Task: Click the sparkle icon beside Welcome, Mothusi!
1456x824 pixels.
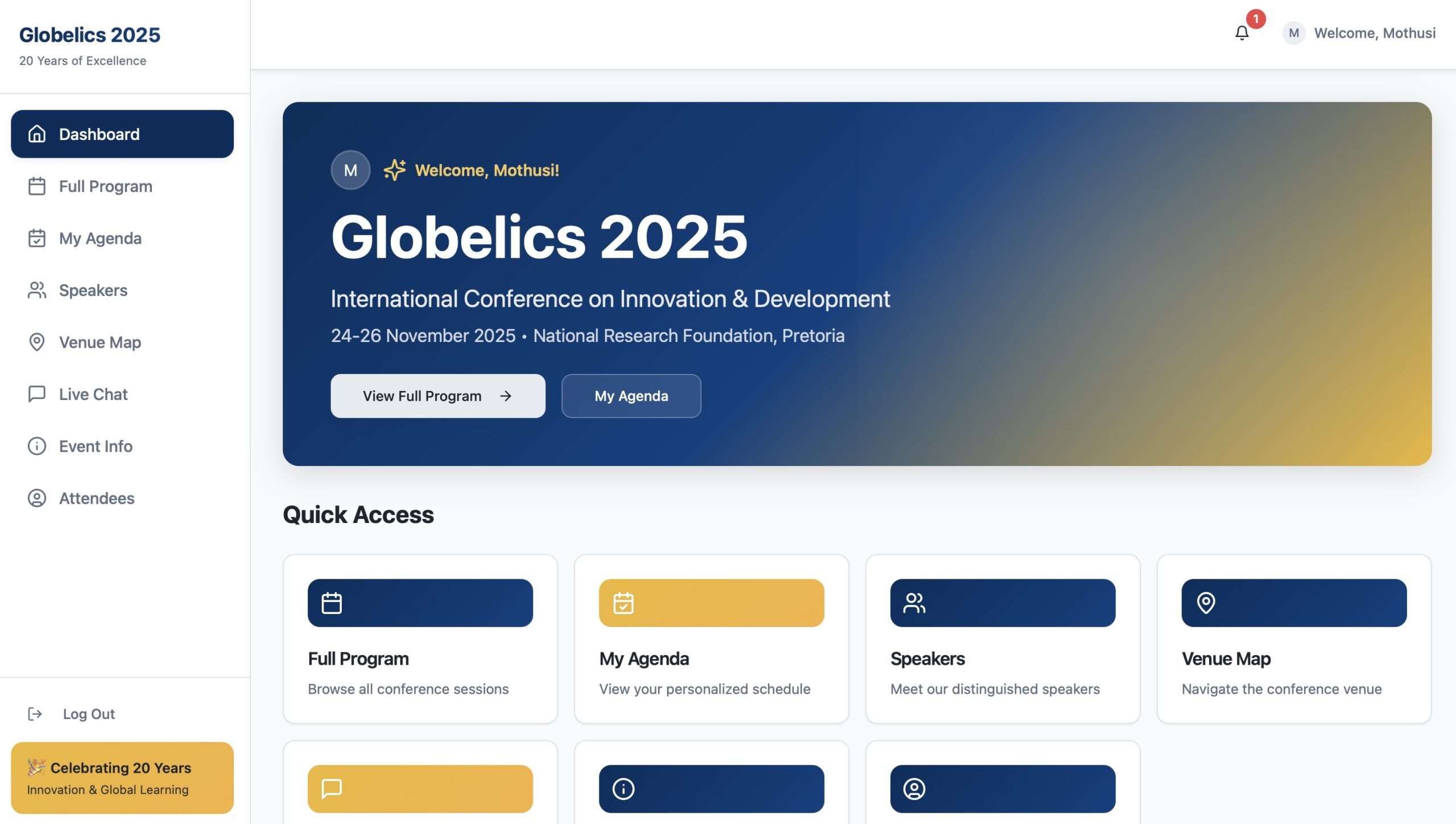Action: coord(395,170)
